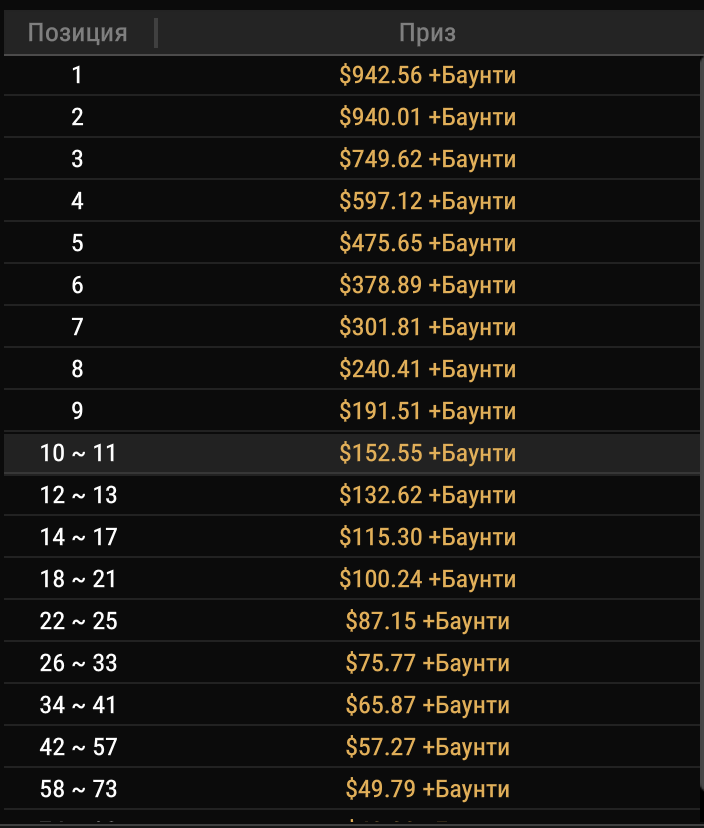The width and height of the screenshot is (704, 828).
Task: Select the row for positions 34 ~ 41
Action: pyautogui.click(x=352, y=705)
